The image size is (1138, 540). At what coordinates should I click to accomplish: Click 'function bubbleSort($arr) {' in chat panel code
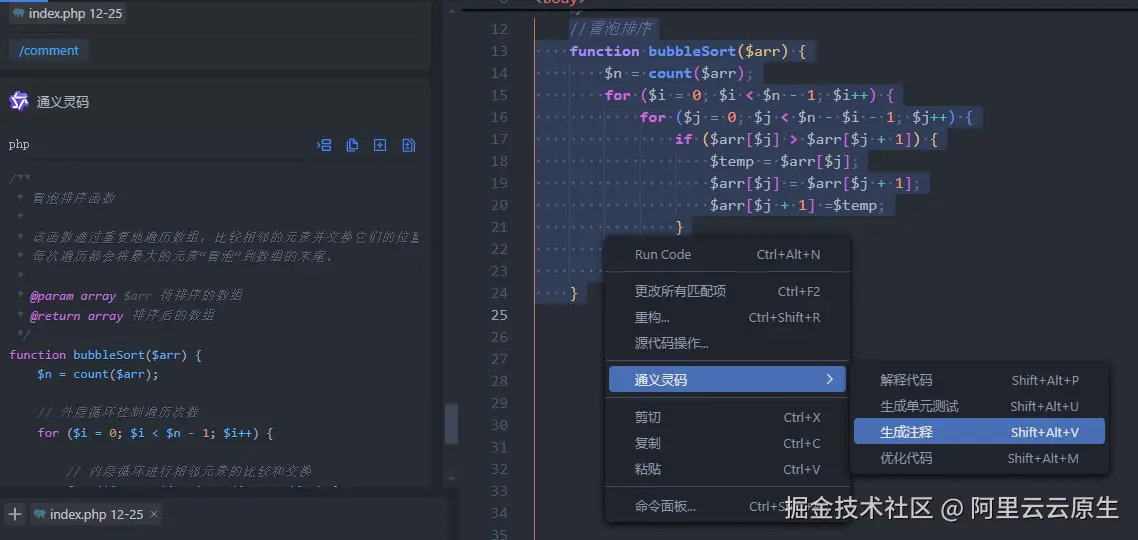[105, 355]
